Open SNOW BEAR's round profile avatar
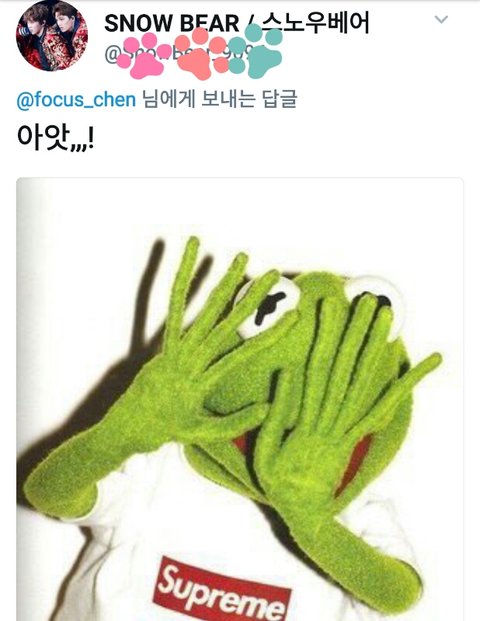Screen dimensions: 480x621 tap(52, 36)
